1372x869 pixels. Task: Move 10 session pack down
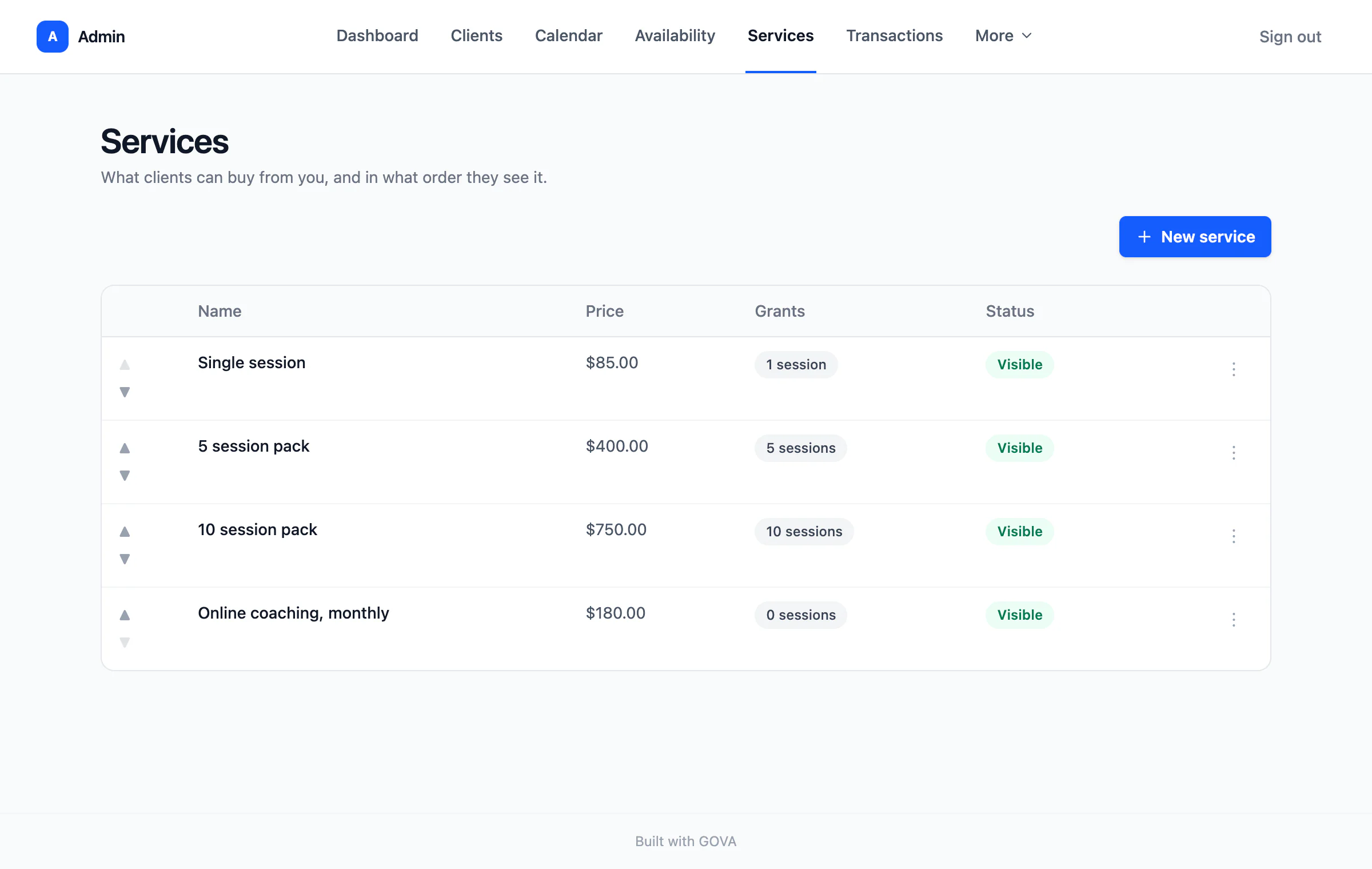click(125, 559)
